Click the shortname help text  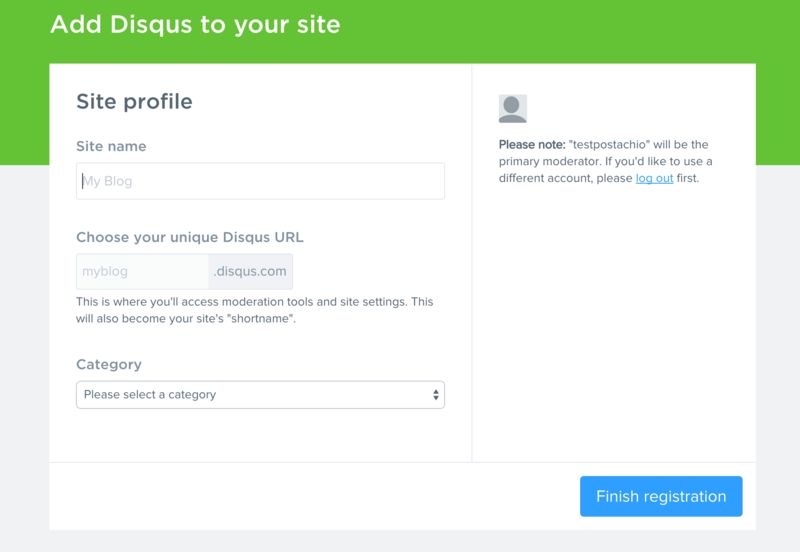tap(254, 310)
